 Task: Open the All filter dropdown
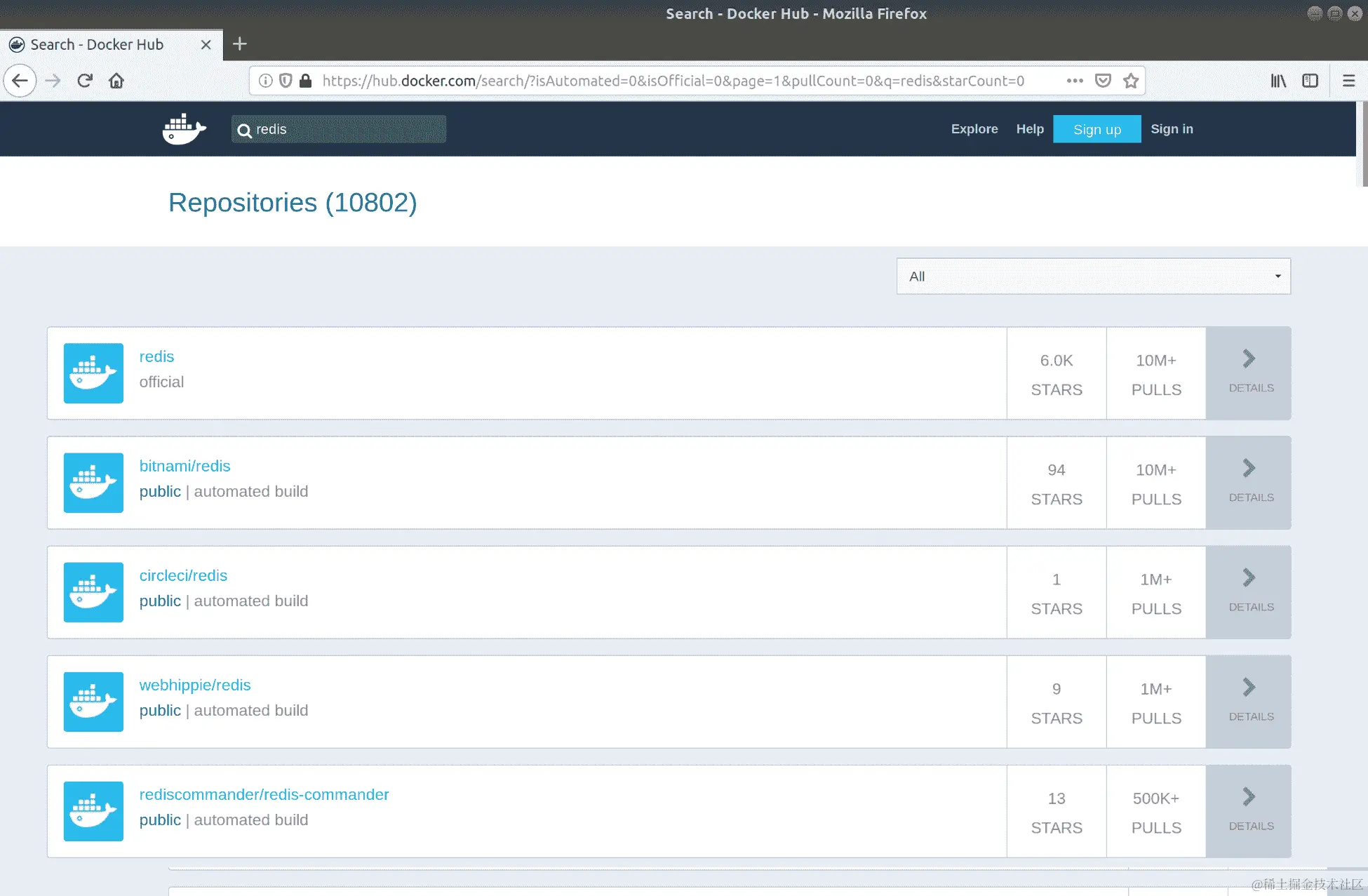click(1093, 276)
